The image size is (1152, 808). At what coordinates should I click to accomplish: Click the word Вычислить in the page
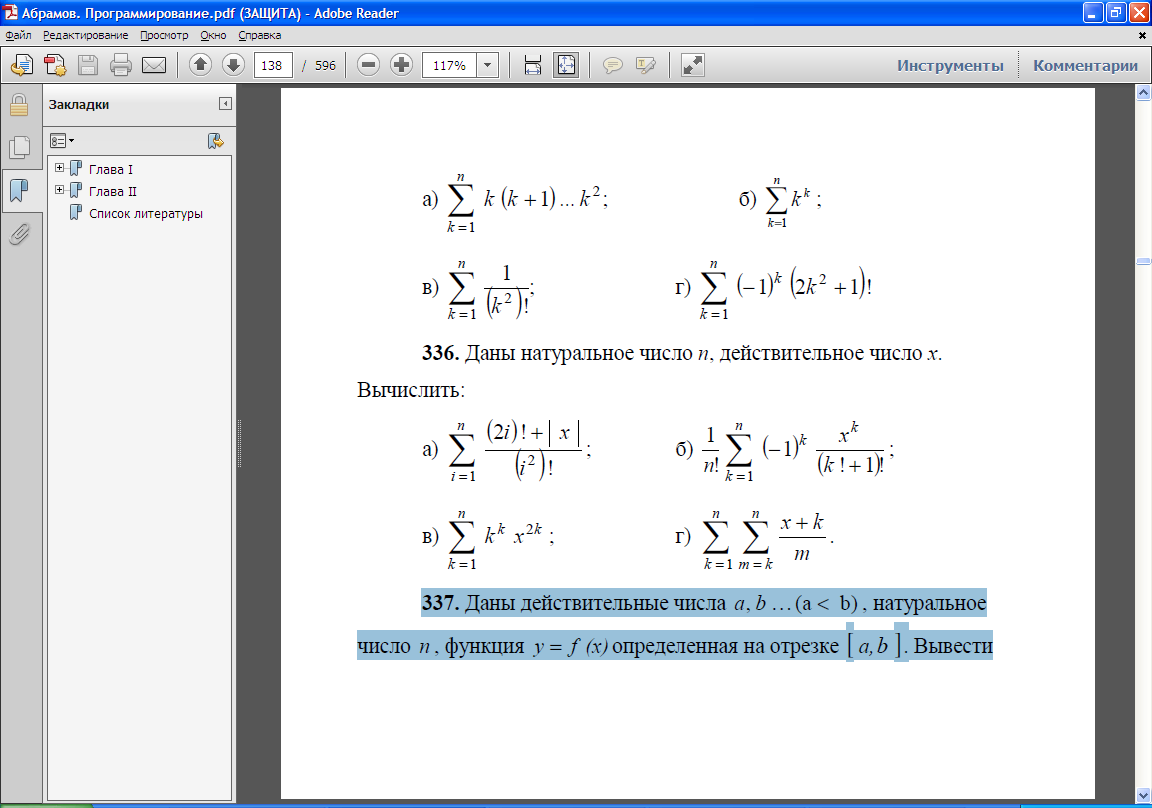[411, 390]
